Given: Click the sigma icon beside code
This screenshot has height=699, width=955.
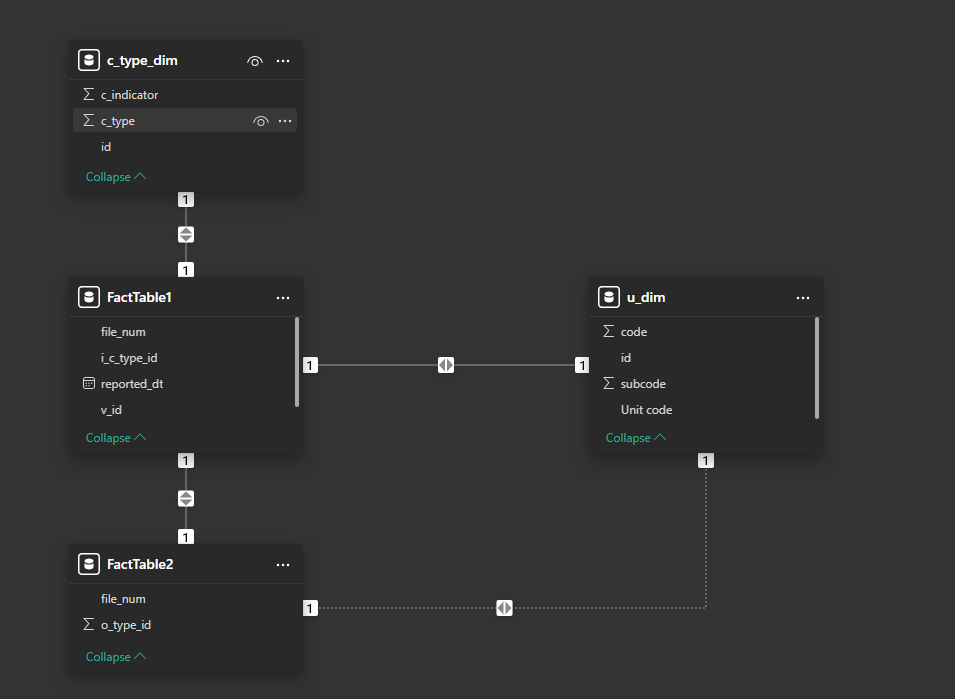Looking at the screenshot, I should (x=608, y=331).
